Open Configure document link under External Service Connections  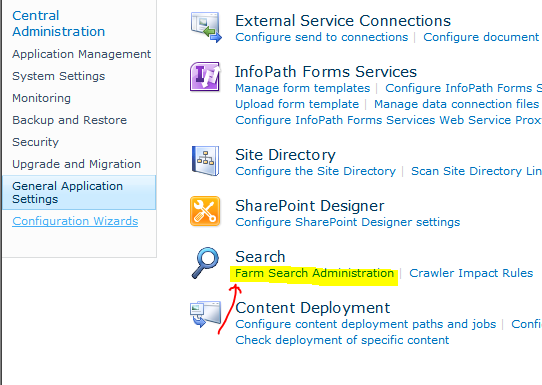click(481, 37)
